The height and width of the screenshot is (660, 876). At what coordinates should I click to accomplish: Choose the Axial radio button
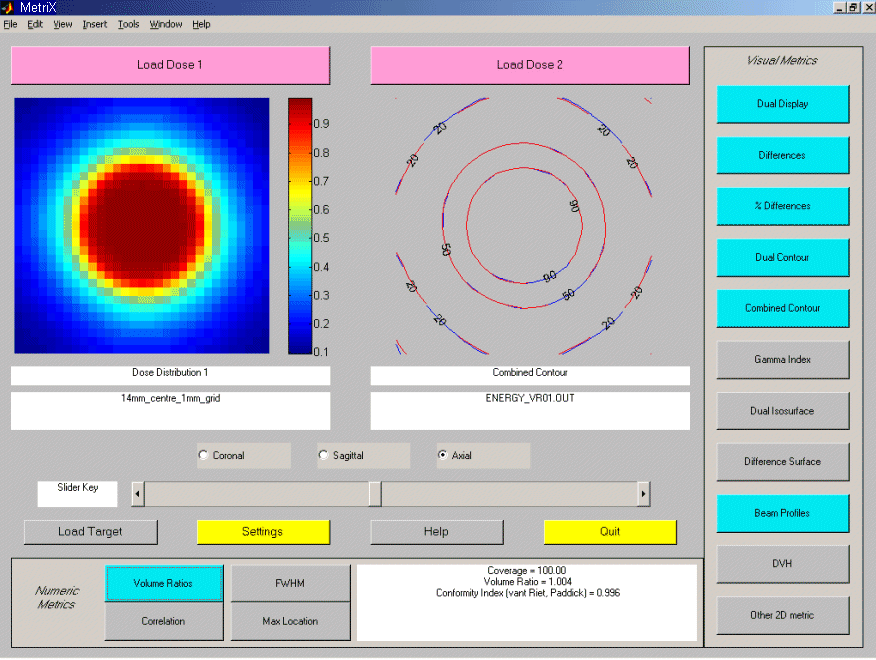(443, 456)
